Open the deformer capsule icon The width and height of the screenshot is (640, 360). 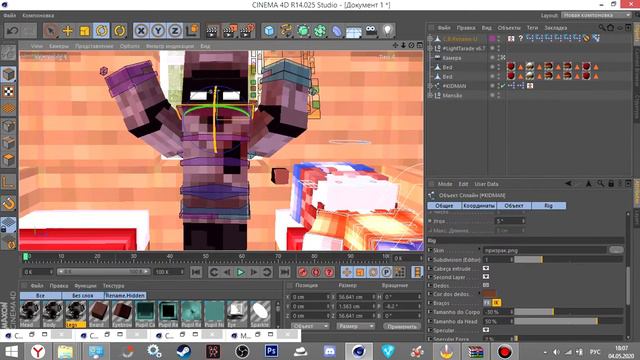tap(337, 31)
